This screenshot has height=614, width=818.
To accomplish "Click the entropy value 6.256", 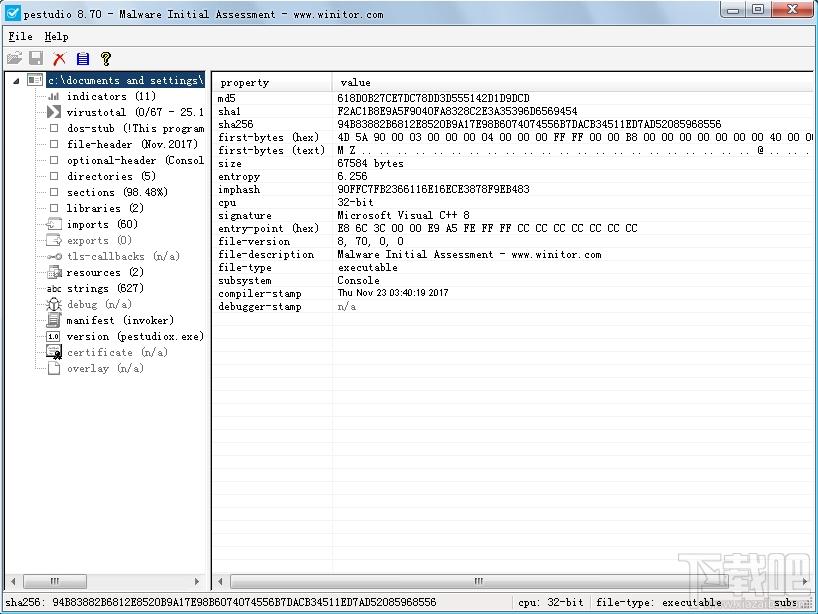I will click(352, 176).
